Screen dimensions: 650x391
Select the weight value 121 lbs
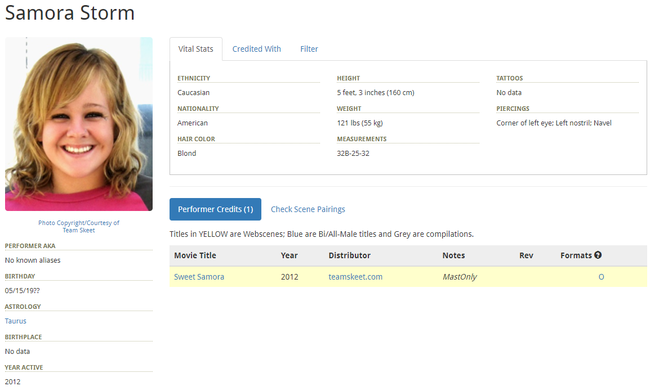point(359,123)
